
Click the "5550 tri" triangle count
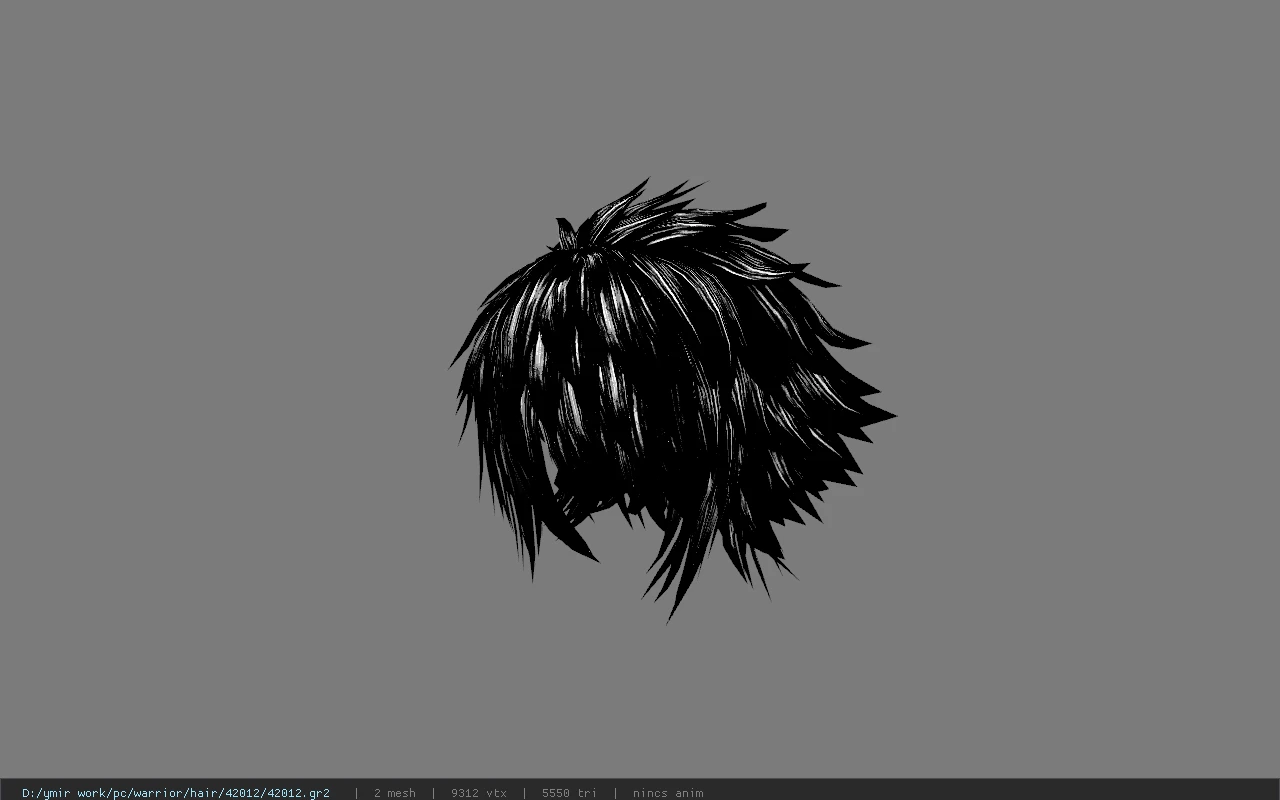click(x=569, y=793)
